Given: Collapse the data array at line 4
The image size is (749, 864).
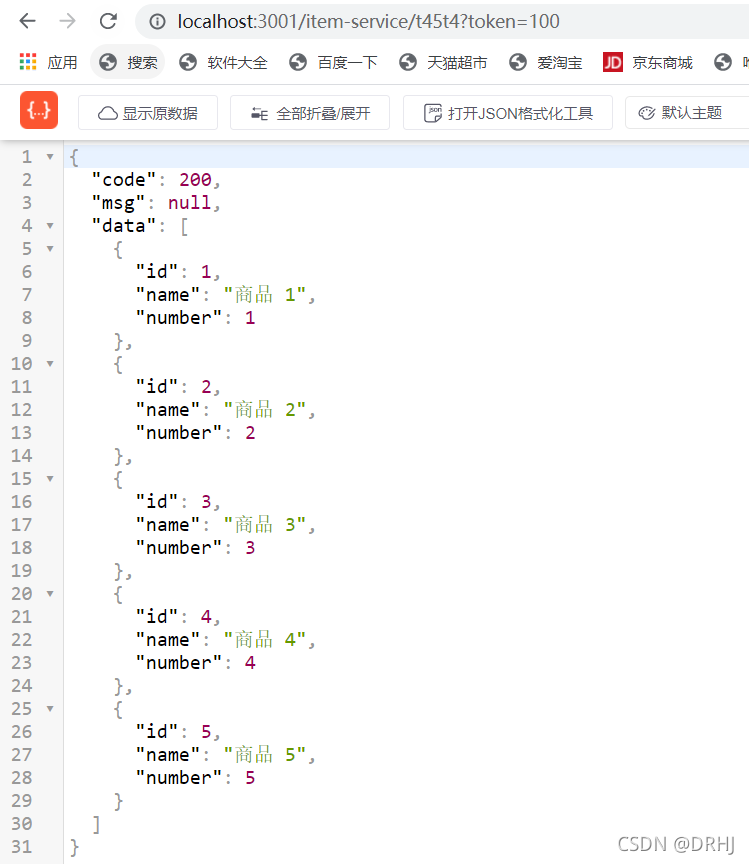Looking at the screenshot, I should pos(50,226).
